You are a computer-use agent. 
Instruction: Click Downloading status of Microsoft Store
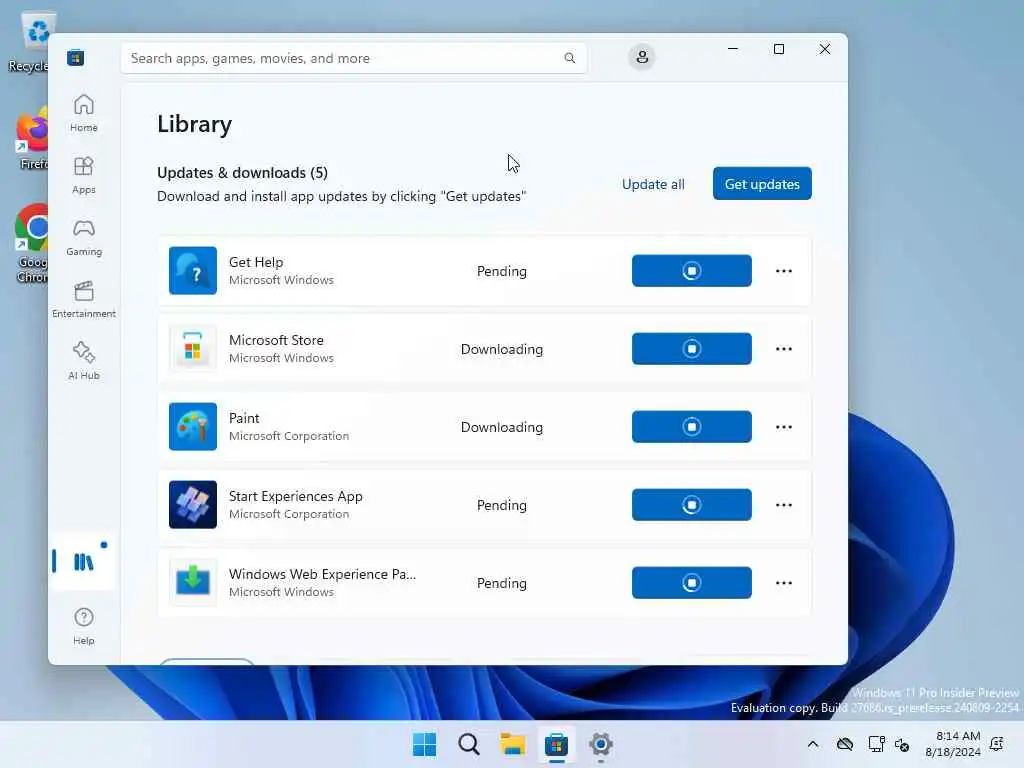click(x=502, y=349)
